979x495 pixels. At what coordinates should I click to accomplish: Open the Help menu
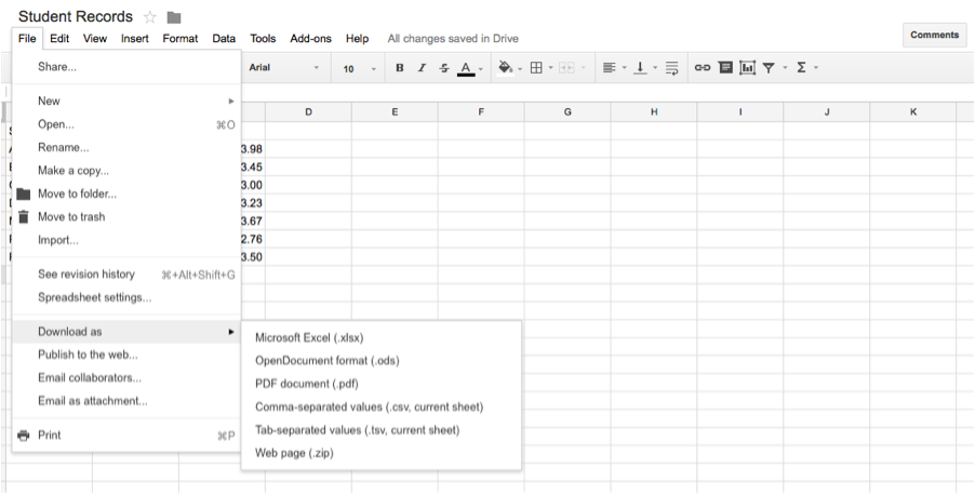click(x=357, y=39)
